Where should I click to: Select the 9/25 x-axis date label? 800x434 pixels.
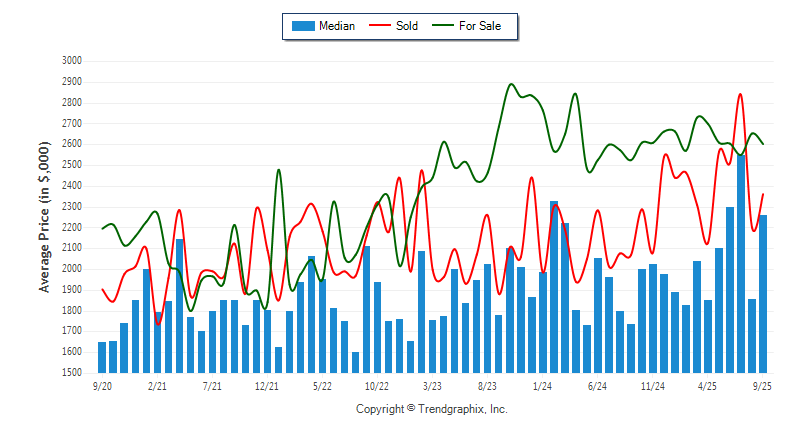762,384
